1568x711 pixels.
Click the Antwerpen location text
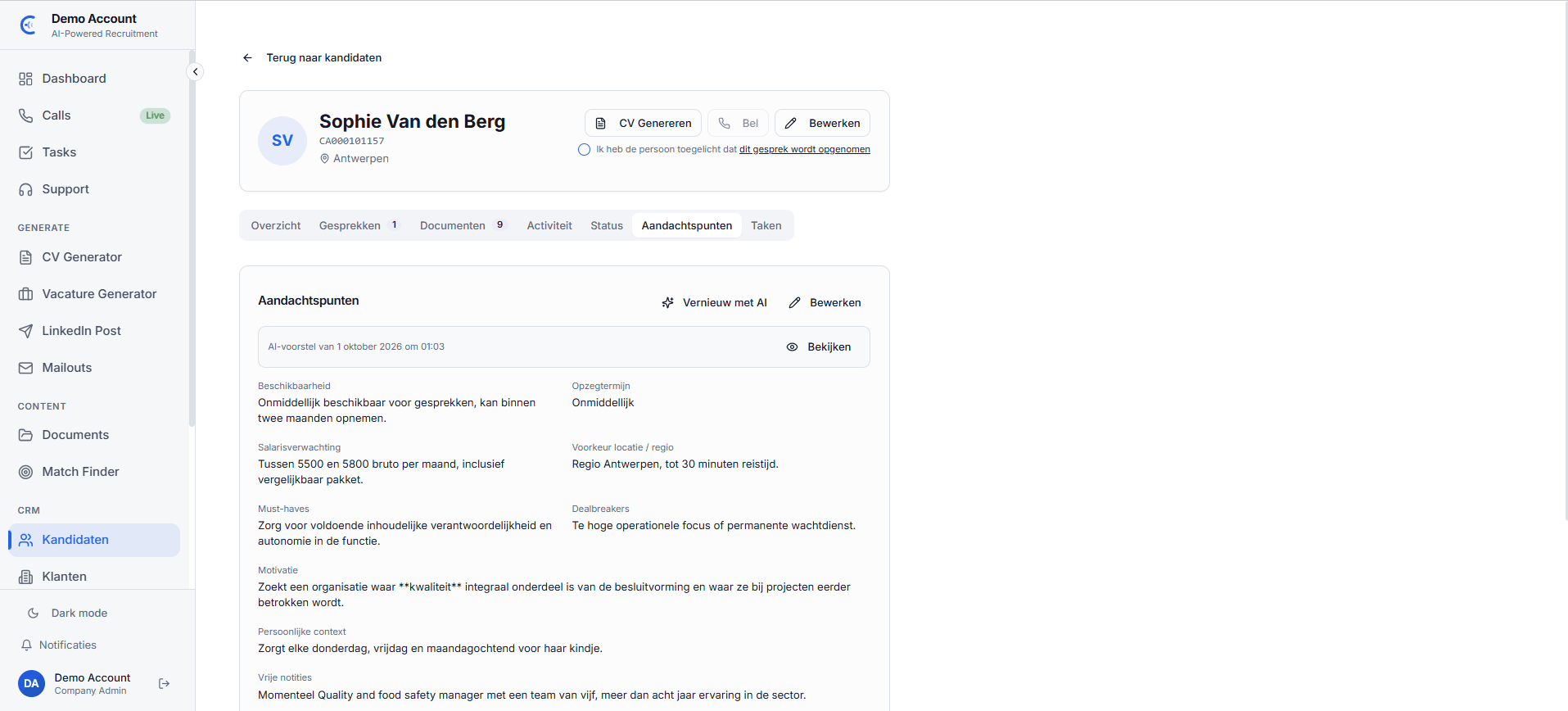click(x=361, y=159)
